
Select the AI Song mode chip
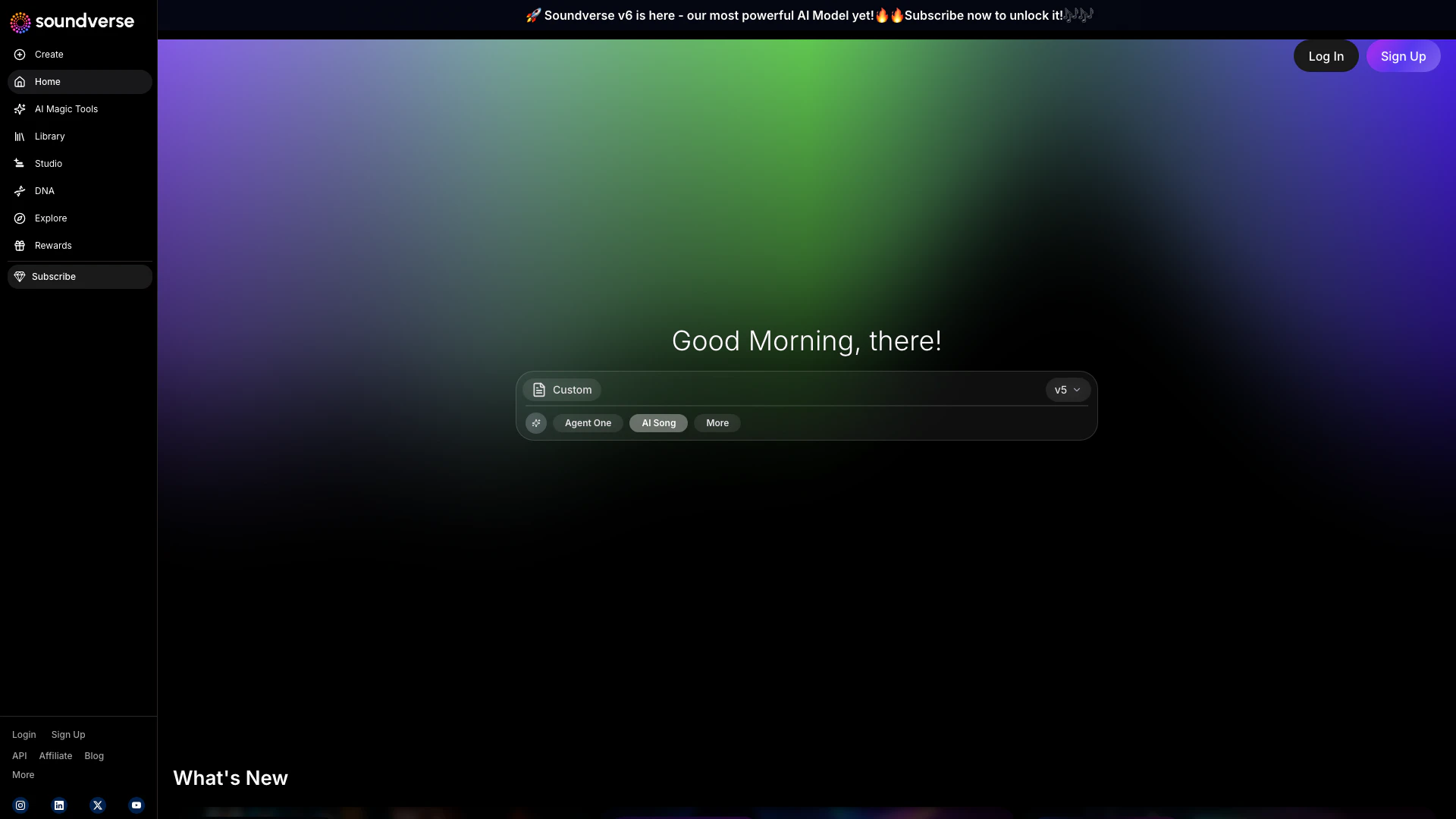tap(658, 423)
